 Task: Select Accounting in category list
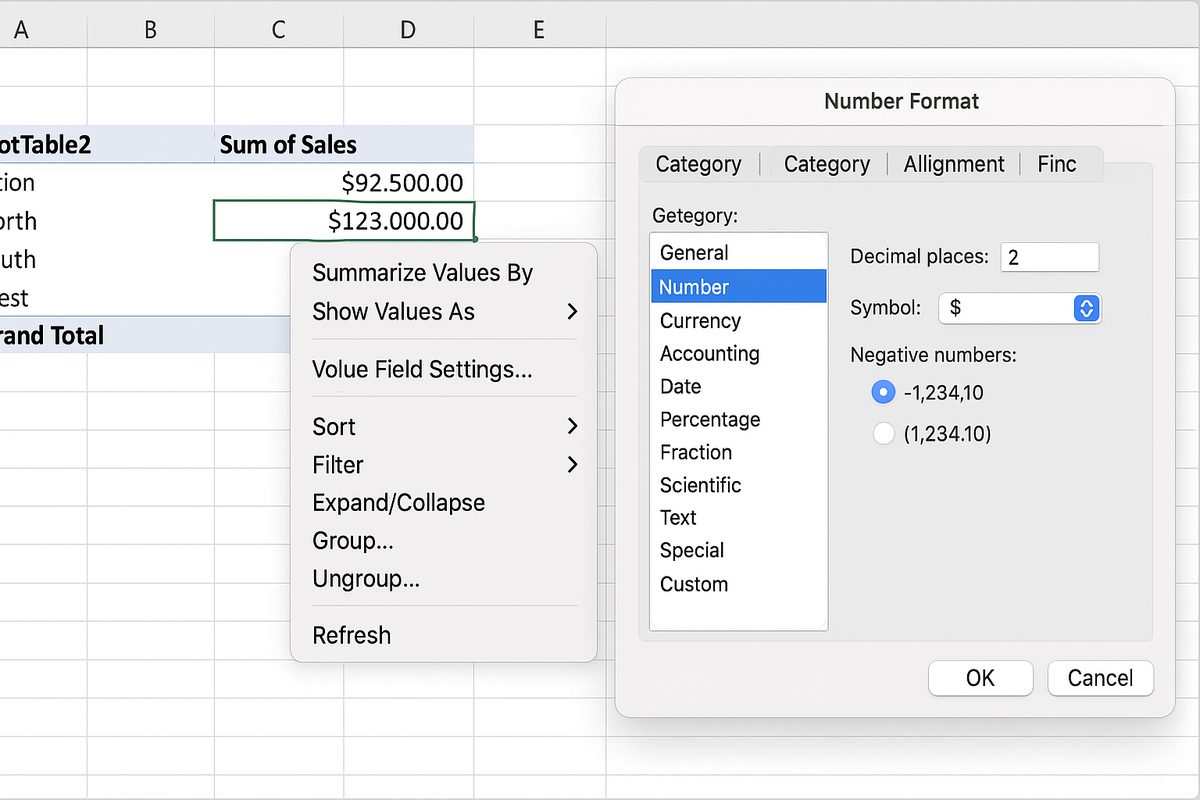739,353
